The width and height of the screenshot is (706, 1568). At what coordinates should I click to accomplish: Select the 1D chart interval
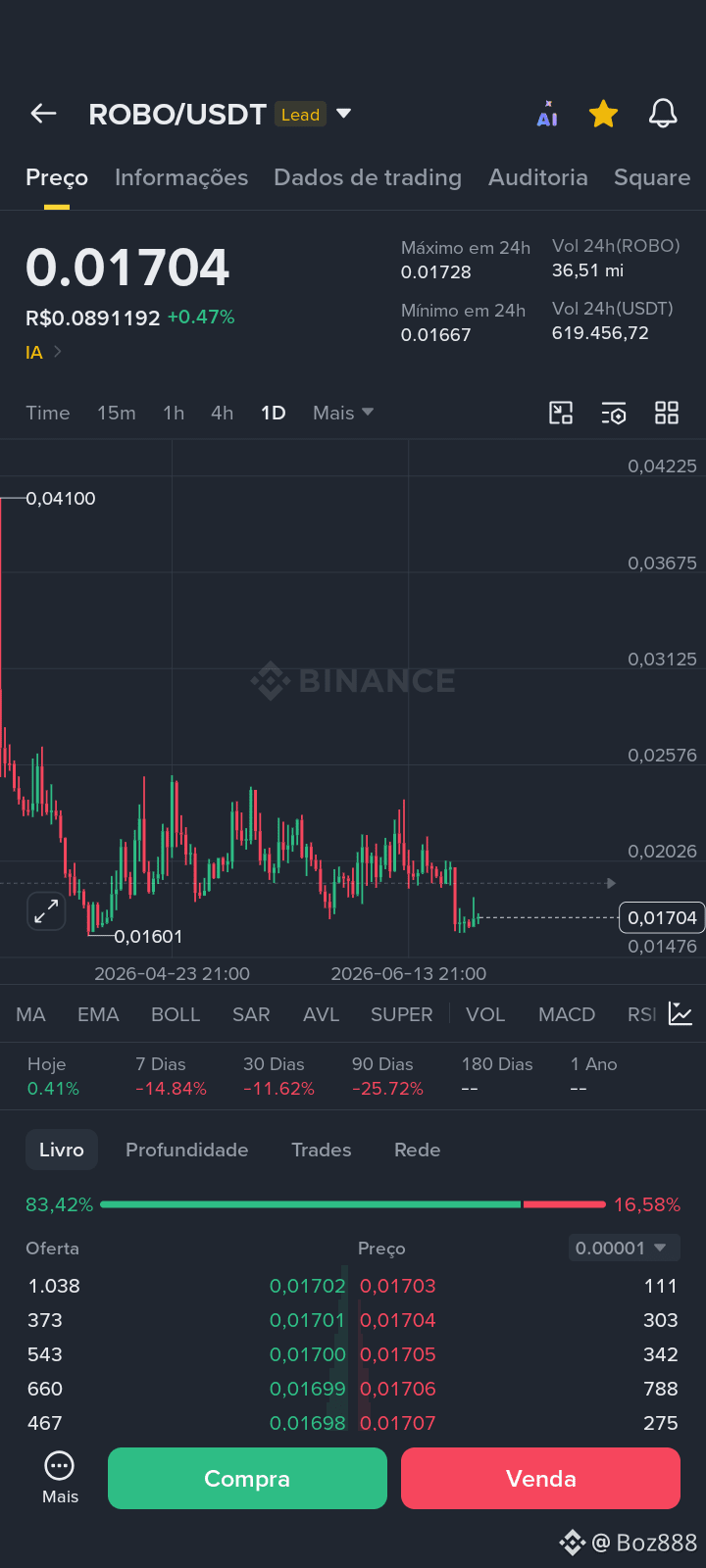point(274,413)
